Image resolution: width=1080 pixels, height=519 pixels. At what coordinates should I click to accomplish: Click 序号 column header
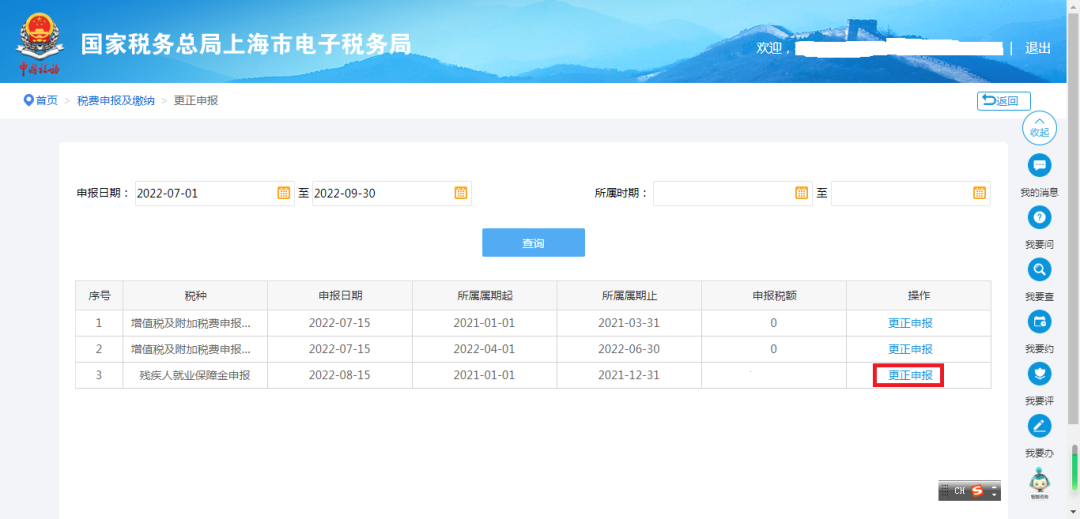(99, 295)
